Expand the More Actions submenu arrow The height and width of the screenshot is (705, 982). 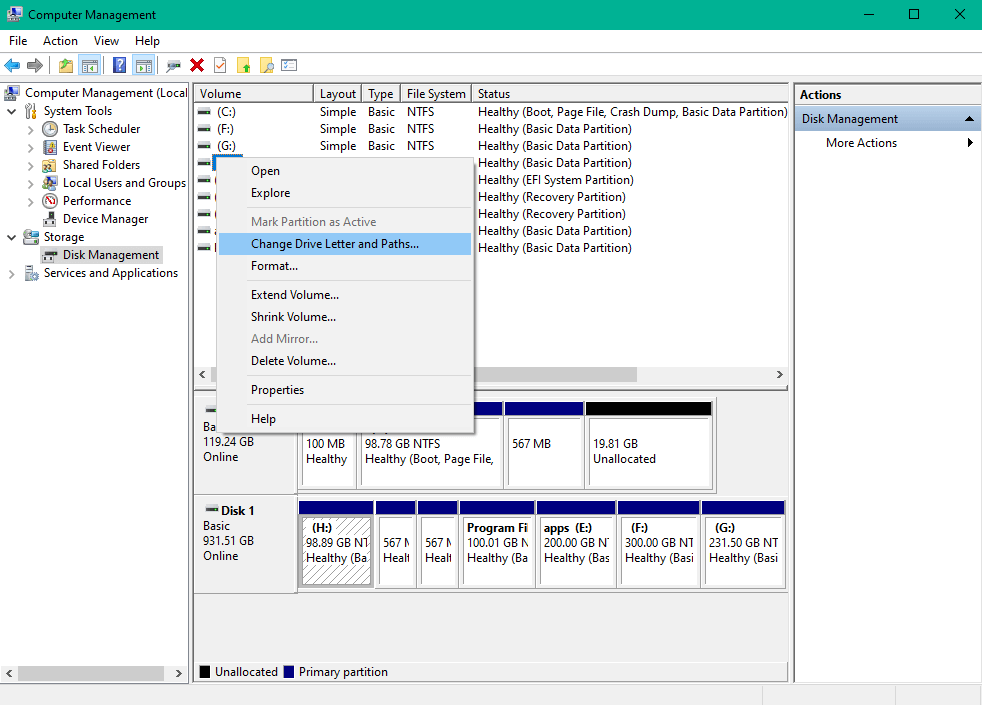(x=970, y=143)
